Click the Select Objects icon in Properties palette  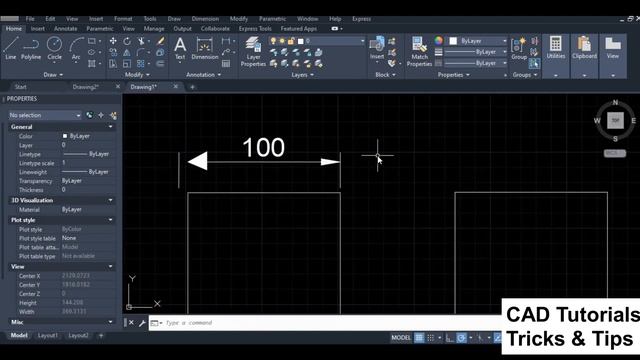[101, 116]
